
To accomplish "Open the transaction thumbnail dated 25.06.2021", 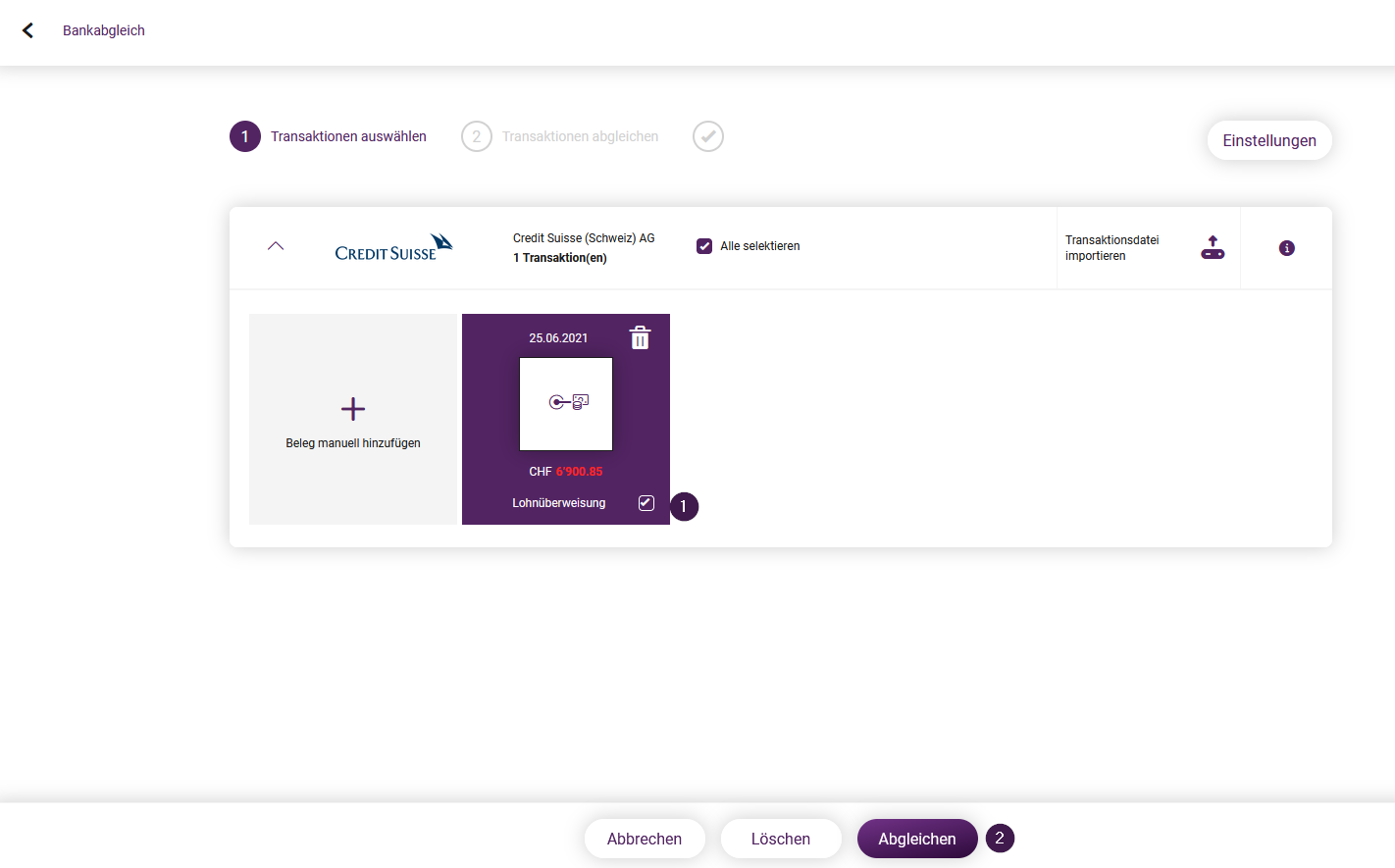I will coord(566,404).
